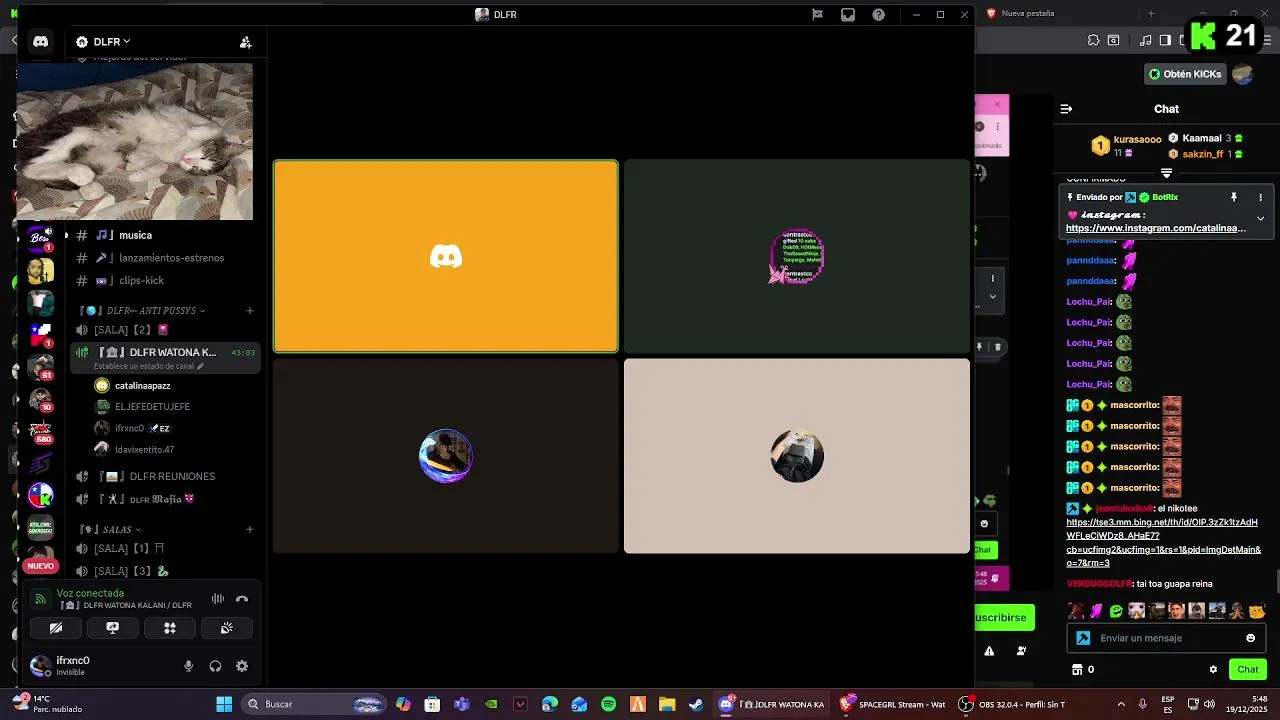Select the orange Discord logo video tile
The height and width of the screenshot is (720, 1280).
pos(446,256)
